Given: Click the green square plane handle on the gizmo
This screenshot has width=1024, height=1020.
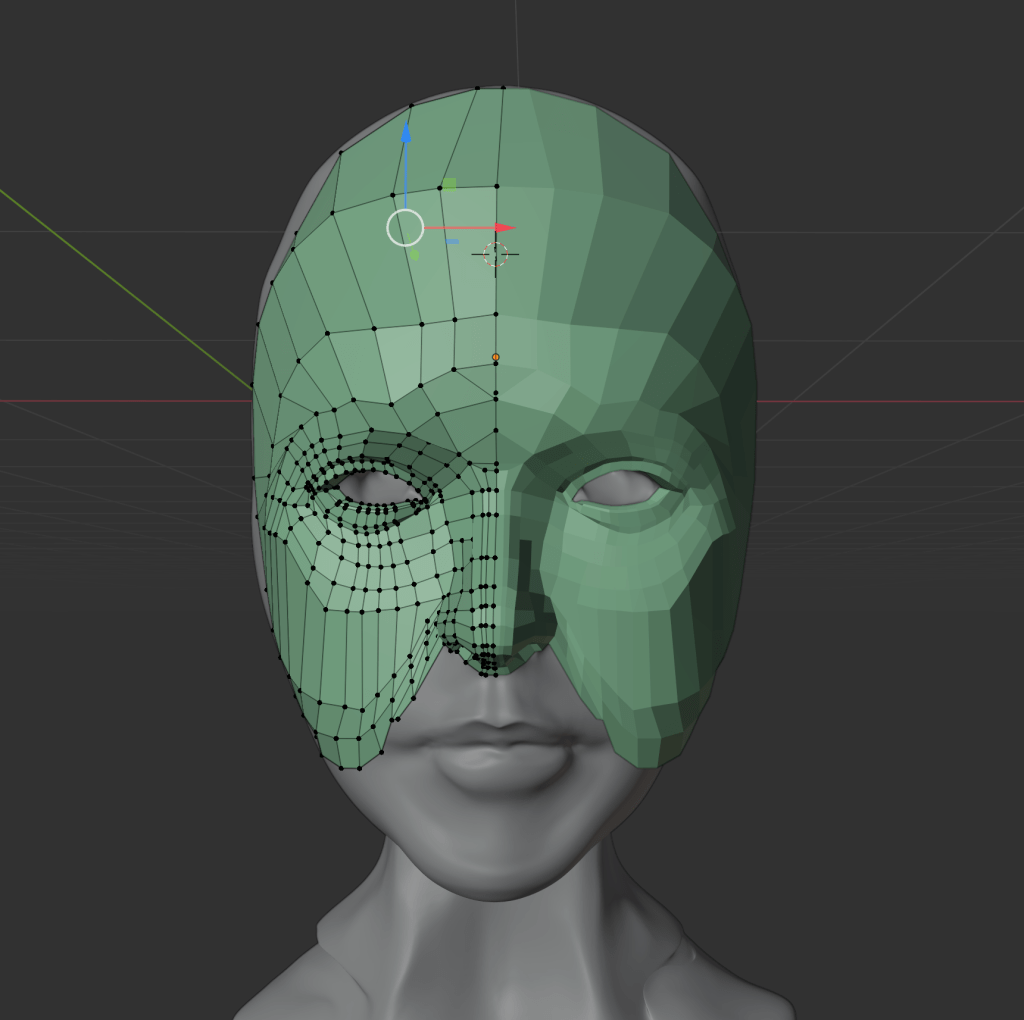Looking at the screenshot, I should point(450,184).
